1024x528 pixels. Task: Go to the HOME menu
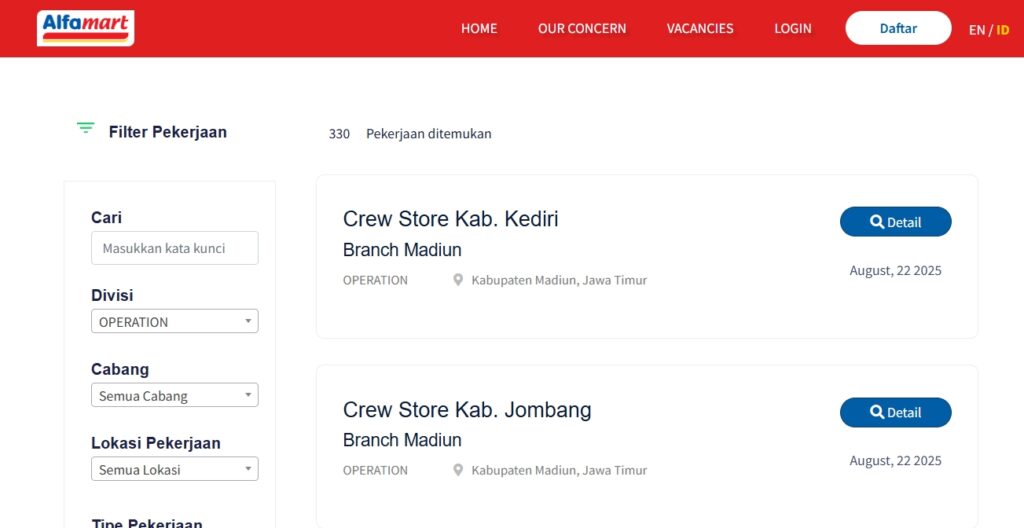479,29
